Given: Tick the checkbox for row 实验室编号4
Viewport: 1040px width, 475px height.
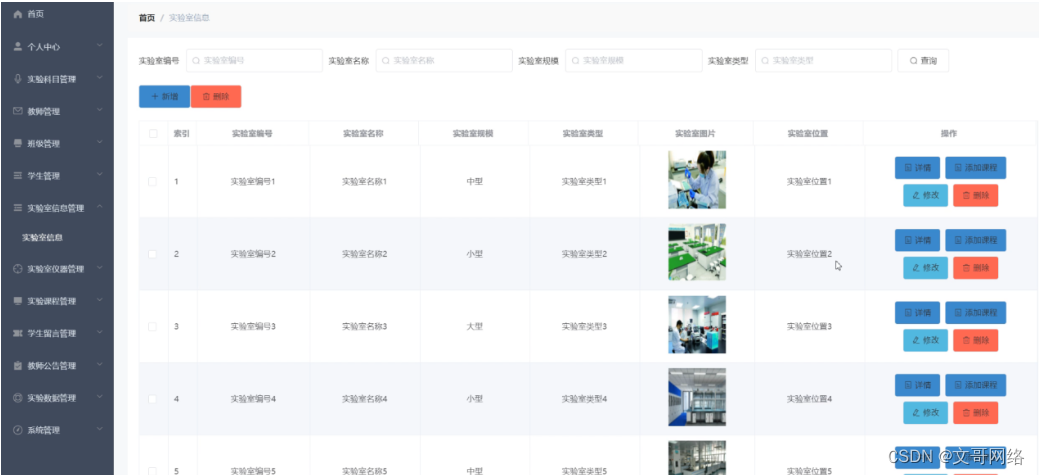Looking at the screenshot, I should pyautogui.click(x=153, y=399).
